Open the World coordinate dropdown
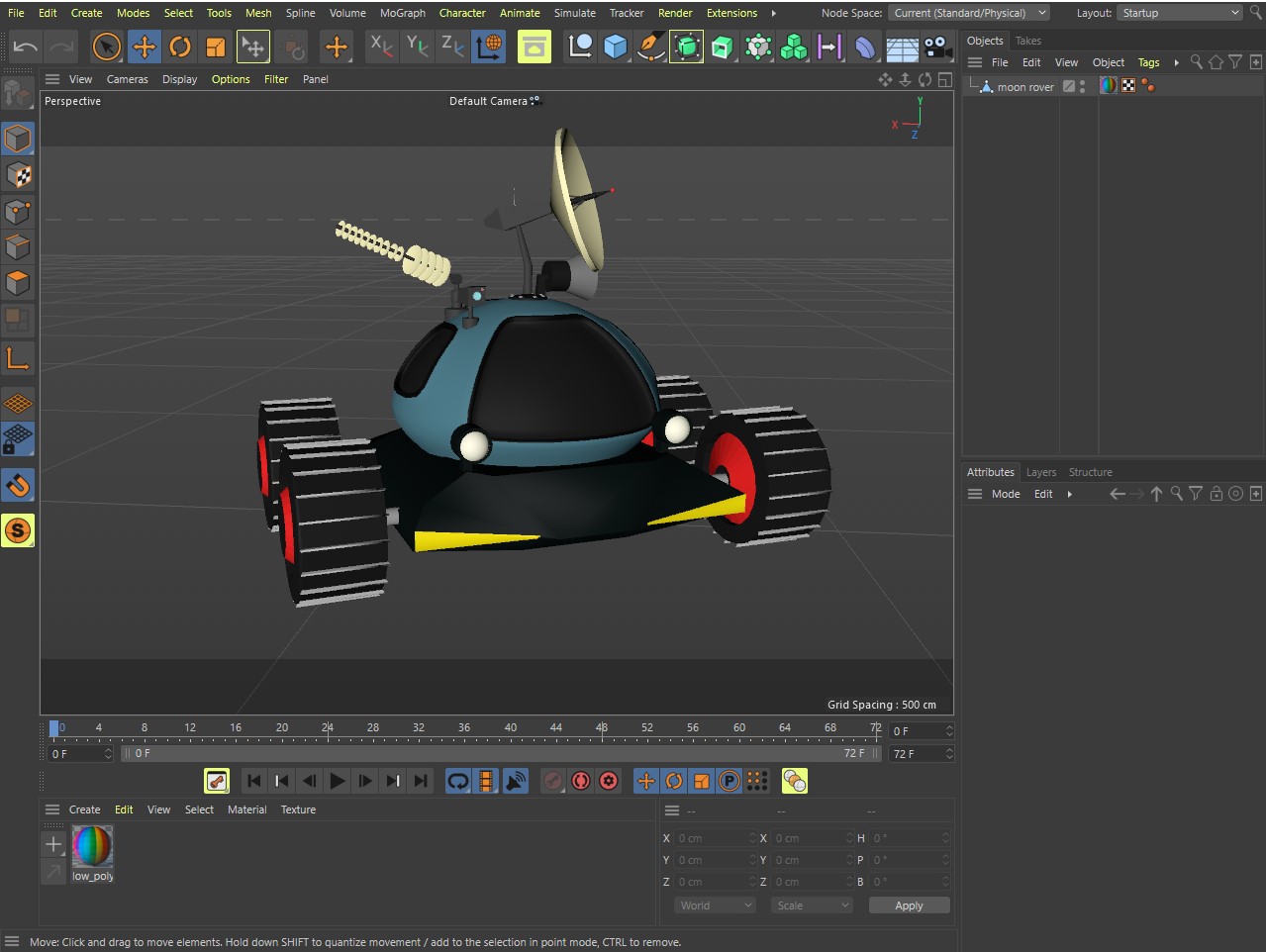1266x952 pixels. coord(715,905)
